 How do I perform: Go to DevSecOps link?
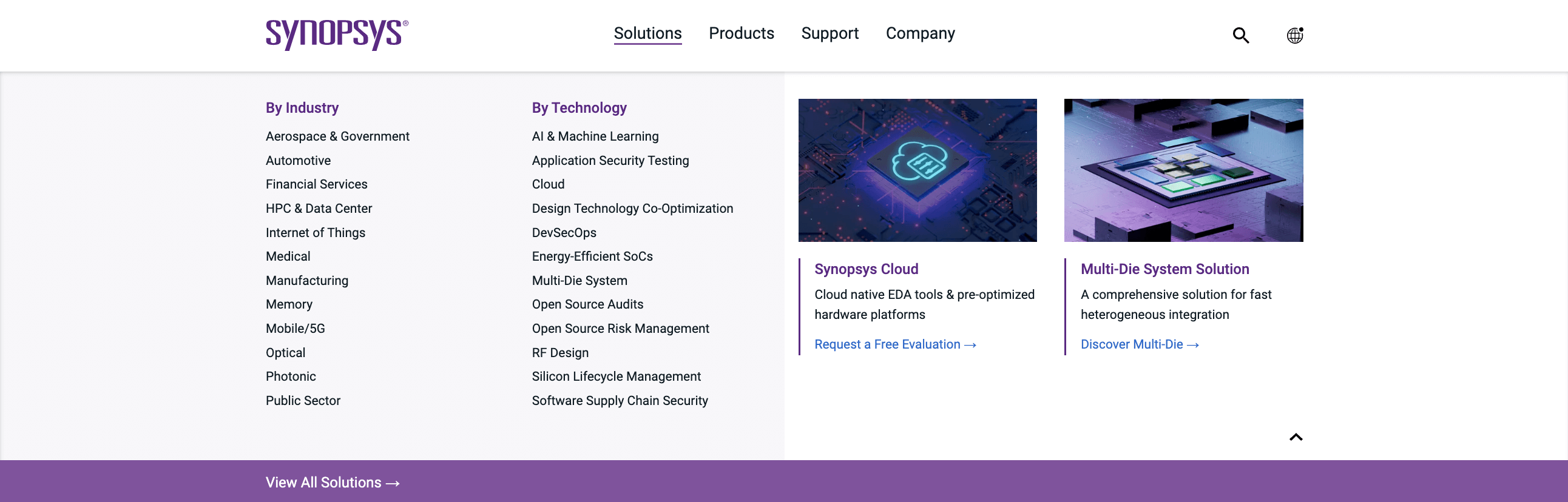564,233
